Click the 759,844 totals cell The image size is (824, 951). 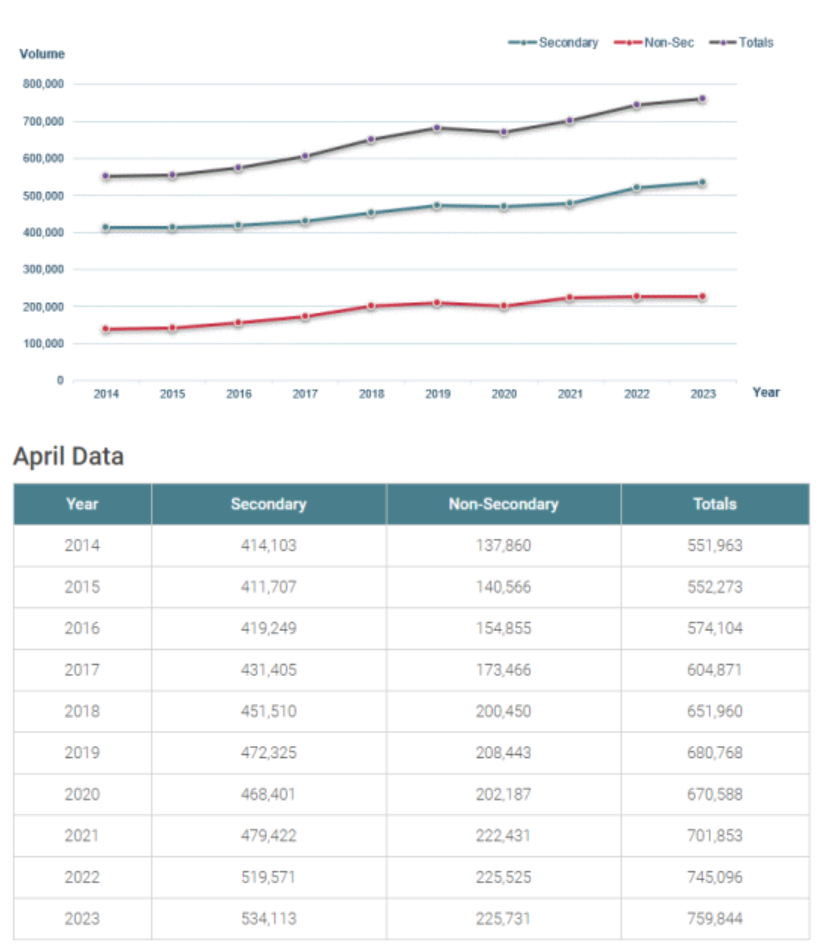714,918
